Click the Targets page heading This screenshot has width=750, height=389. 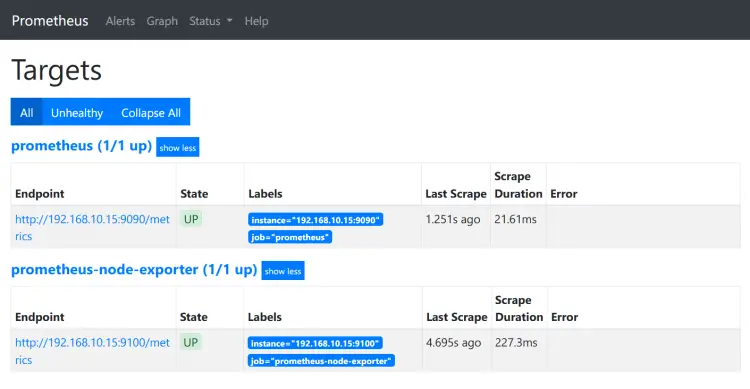click(x=56, y=70)
